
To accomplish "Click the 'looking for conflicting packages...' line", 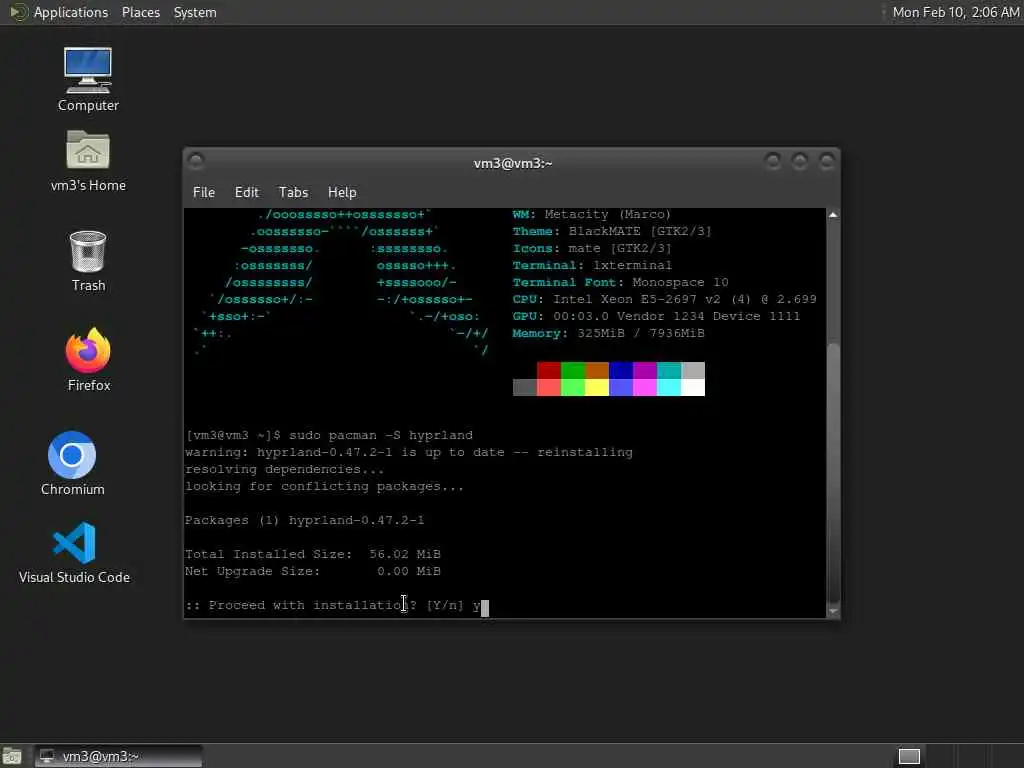I will [325, 487].
